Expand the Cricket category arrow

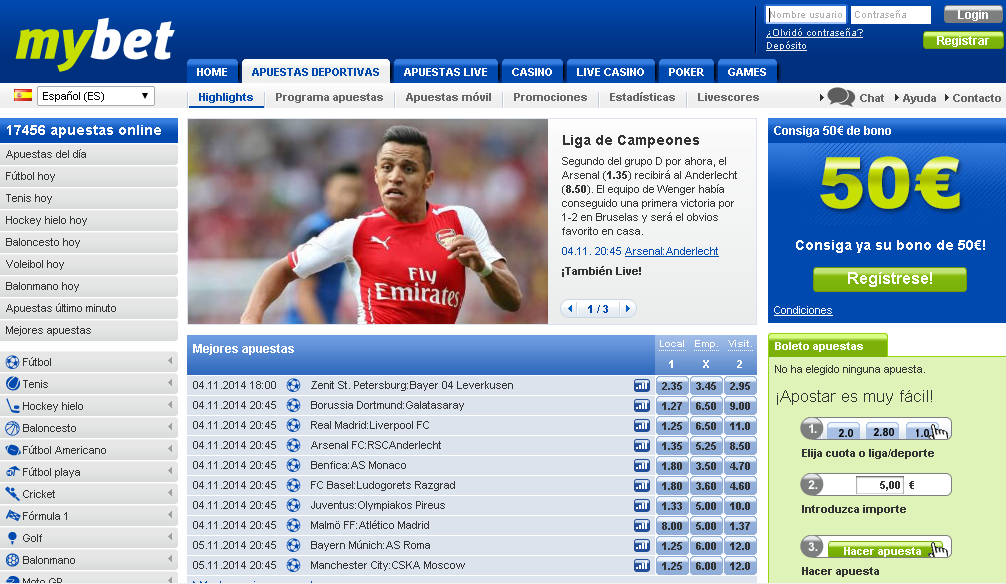[x=170, y=493]
